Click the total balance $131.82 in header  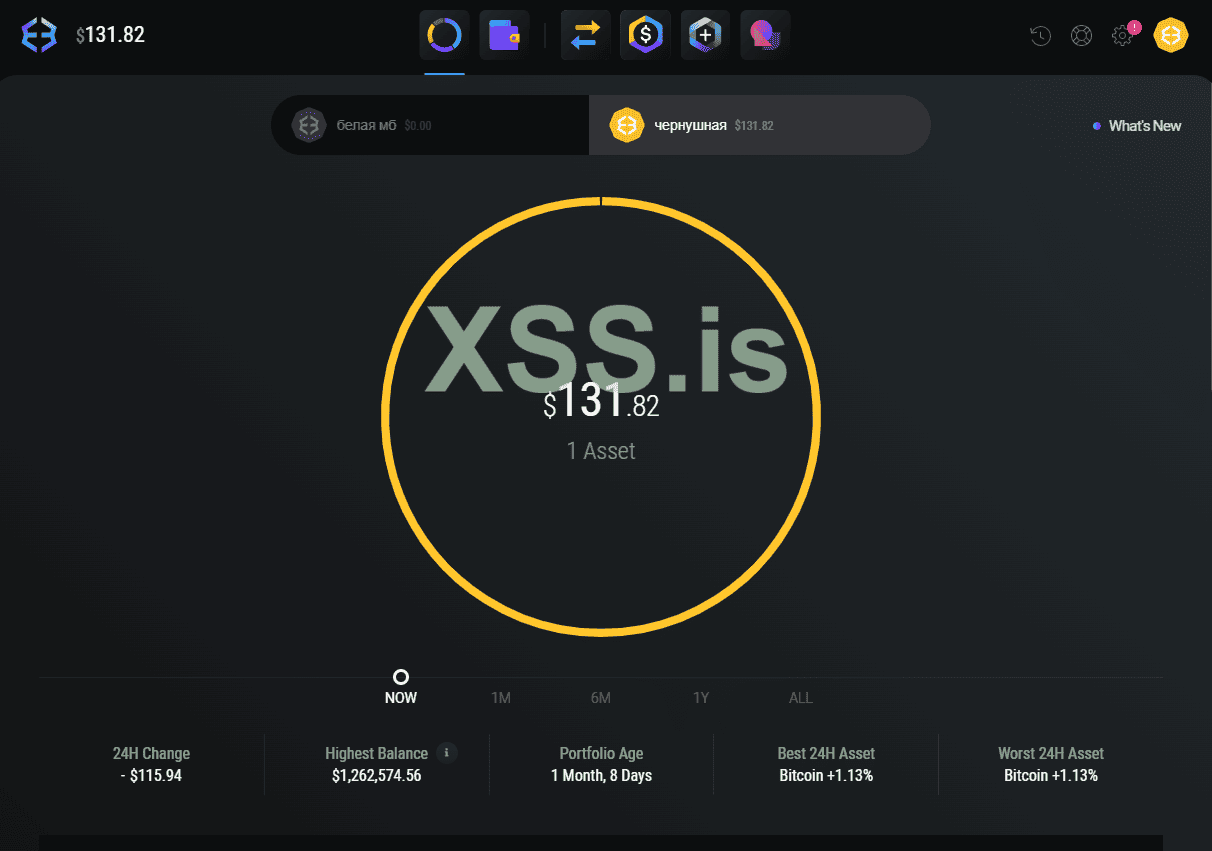point(111,35)
